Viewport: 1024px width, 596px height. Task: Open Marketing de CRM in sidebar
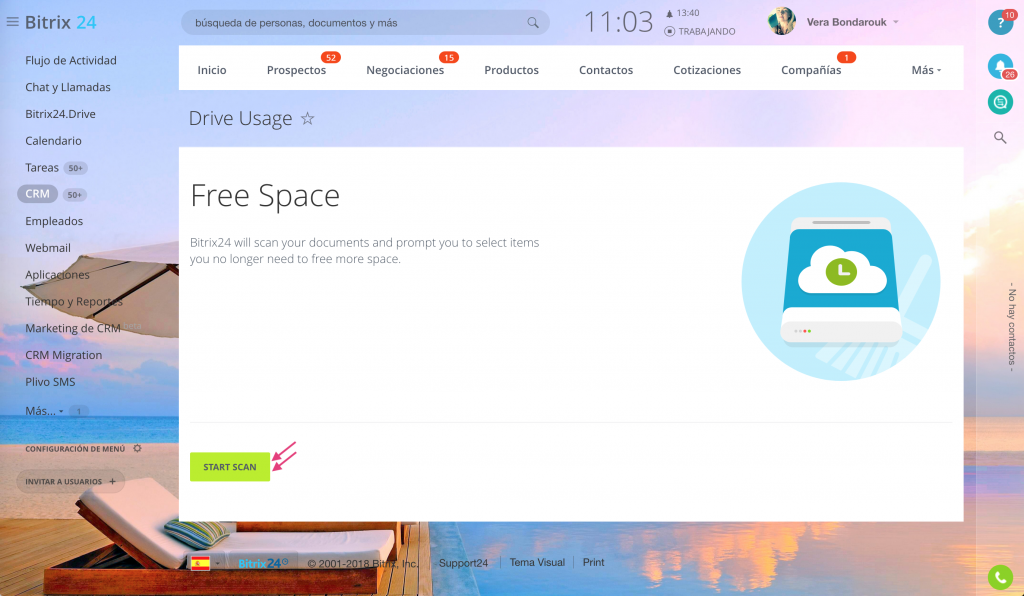point(72,328)
